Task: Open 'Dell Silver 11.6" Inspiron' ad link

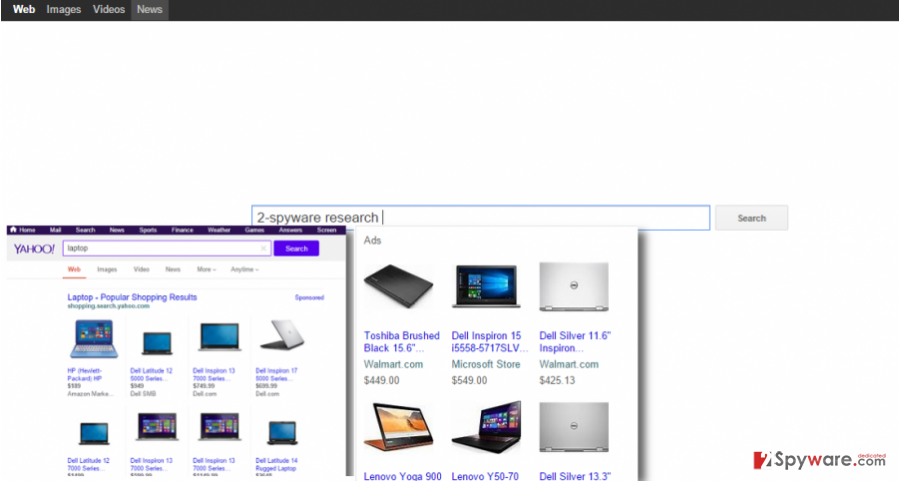Action: click(575, 342)
